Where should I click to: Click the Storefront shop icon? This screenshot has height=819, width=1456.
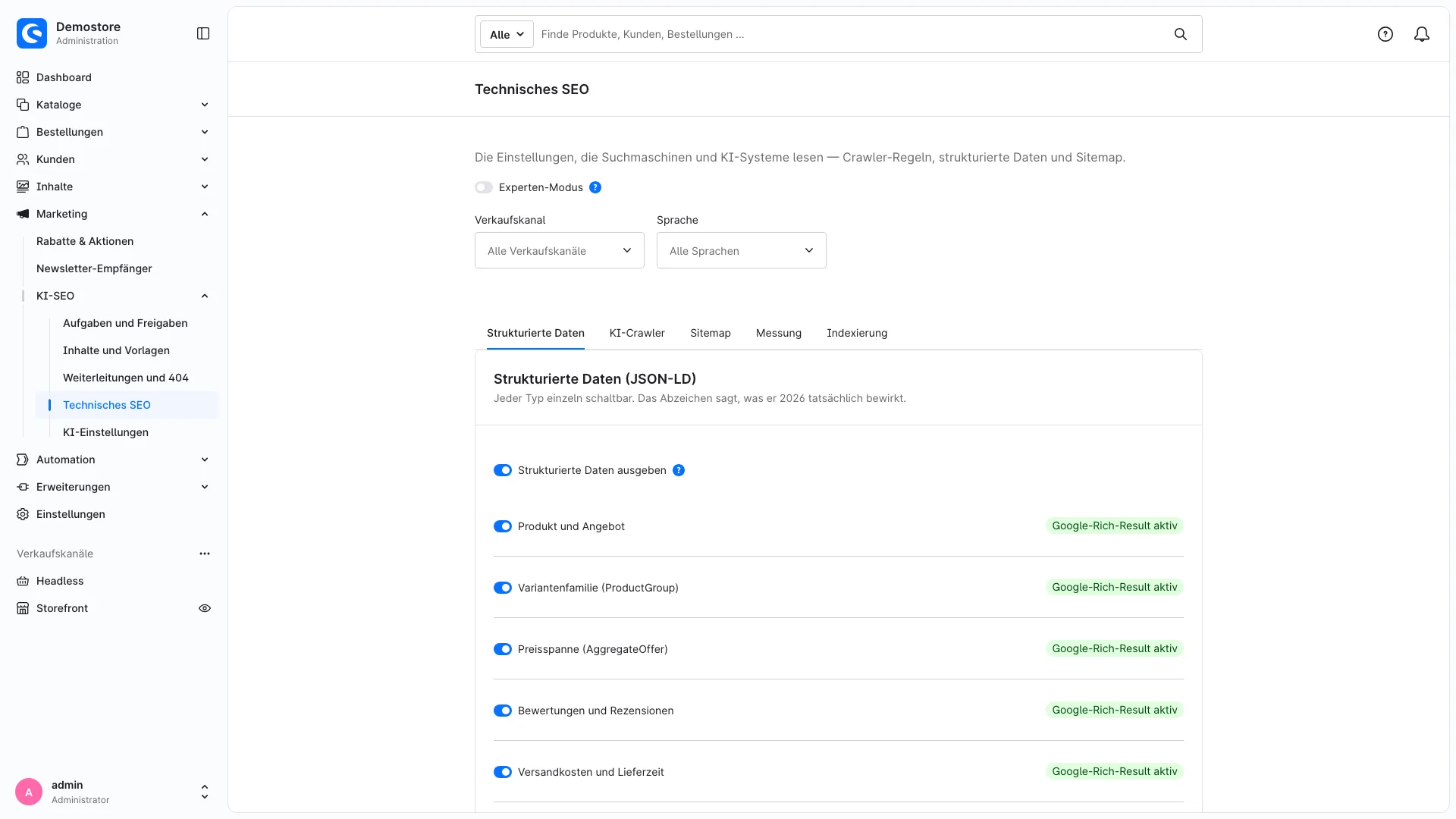coord(23,608)
